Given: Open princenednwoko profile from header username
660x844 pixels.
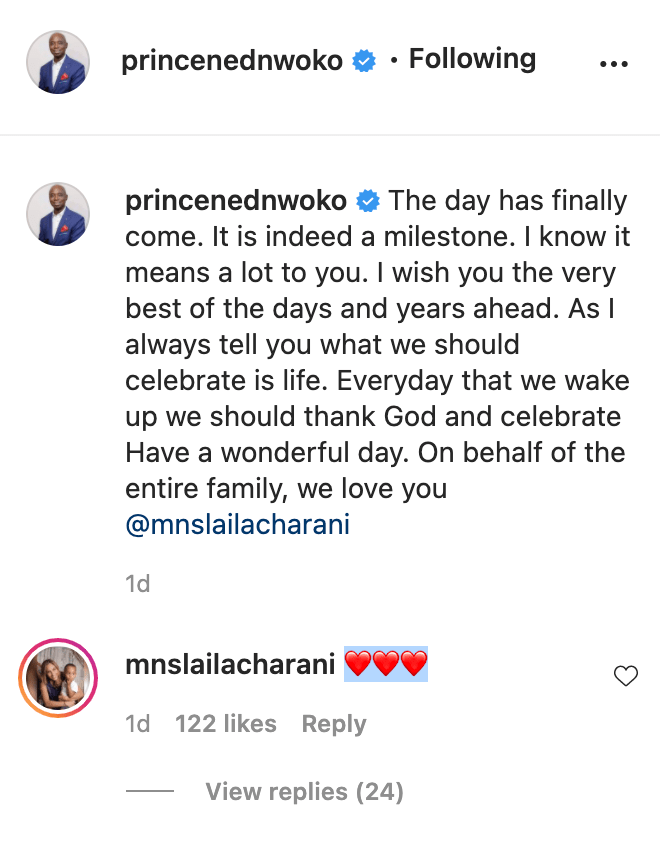Looking at the screenshot, I should click(x=232, y=61).
